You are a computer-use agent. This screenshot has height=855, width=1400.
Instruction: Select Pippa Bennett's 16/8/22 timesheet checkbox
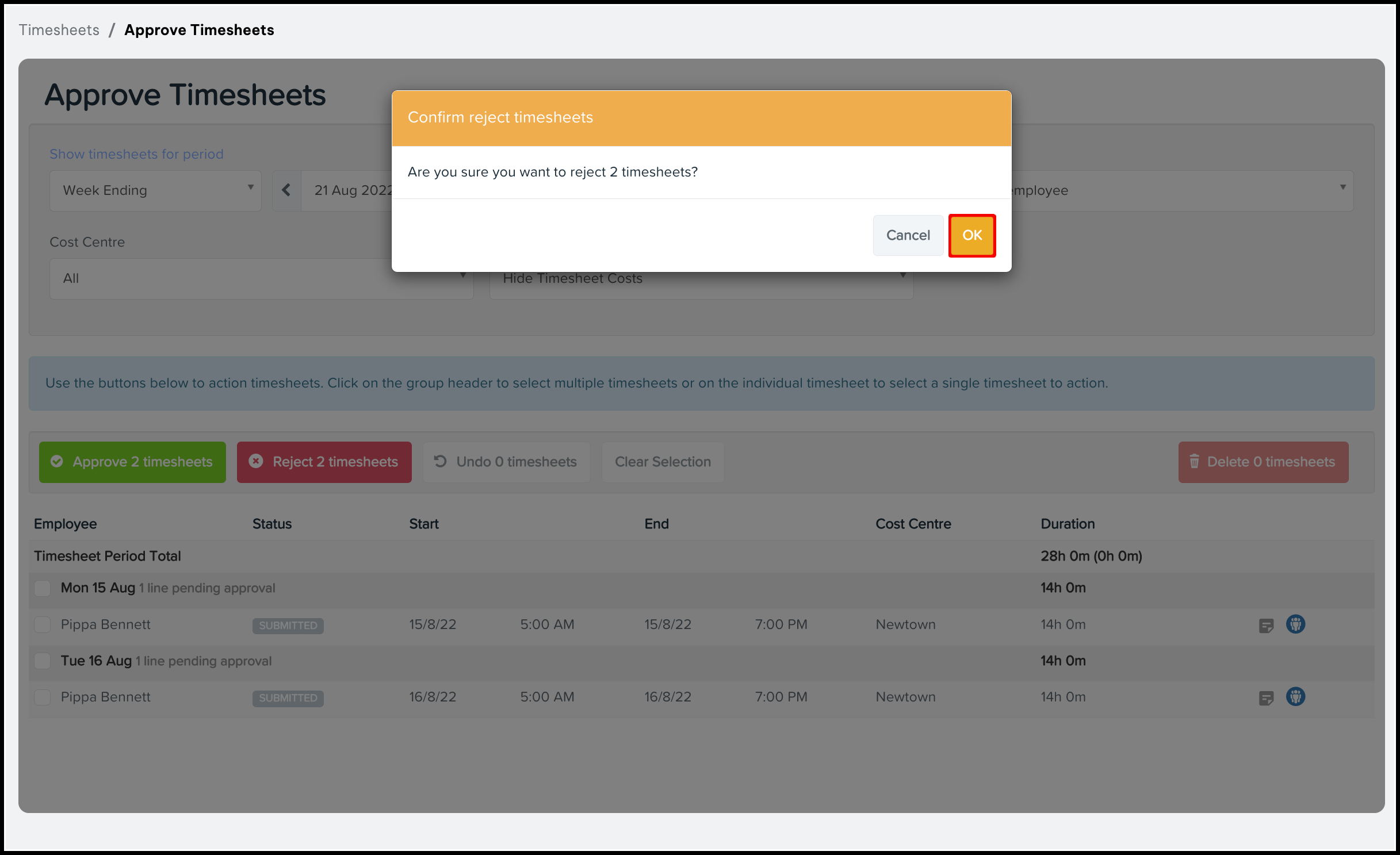tap(43, 697)
